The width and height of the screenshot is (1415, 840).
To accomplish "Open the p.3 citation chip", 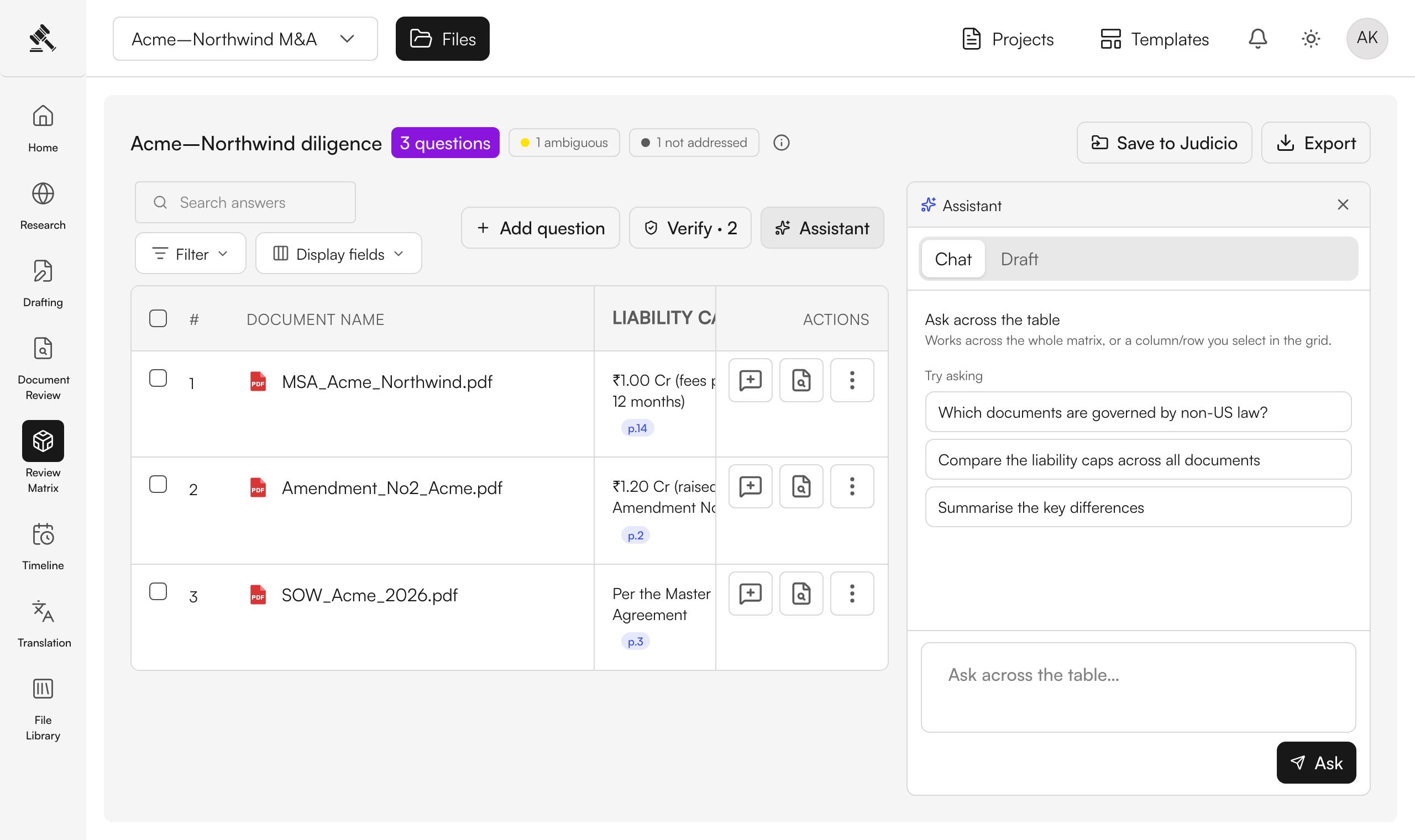I will tap(635, 641).
